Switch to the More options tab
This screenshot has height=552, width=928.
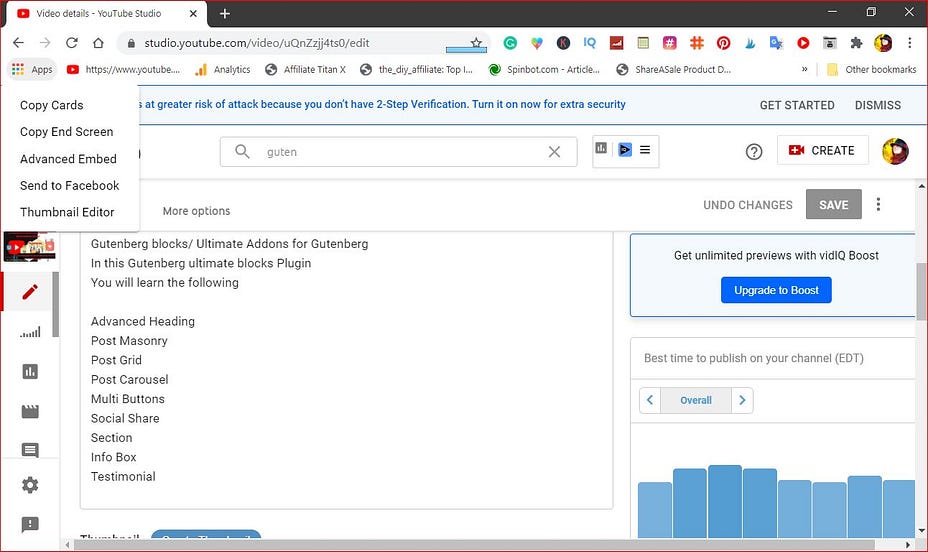pos(196,211)
